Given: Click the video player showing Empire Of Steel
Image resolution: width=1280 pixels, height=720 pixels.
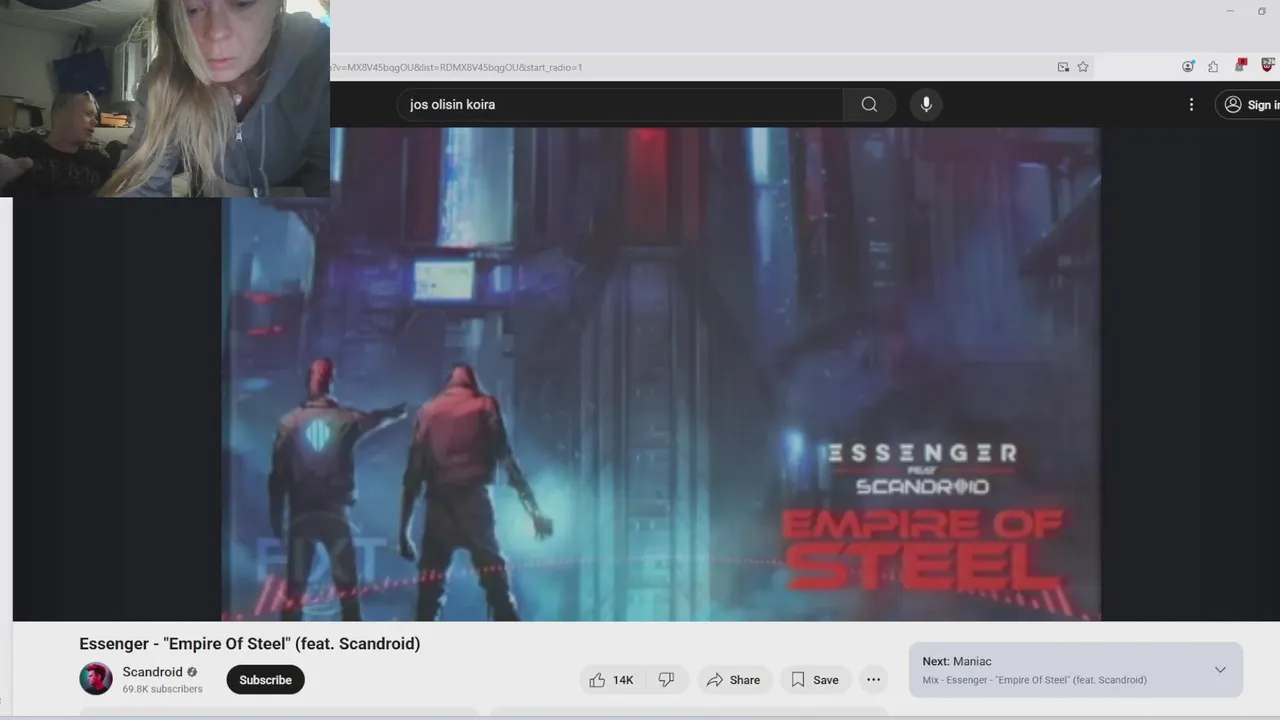Looking at the screenshot, I should click(x=661, y=374).
